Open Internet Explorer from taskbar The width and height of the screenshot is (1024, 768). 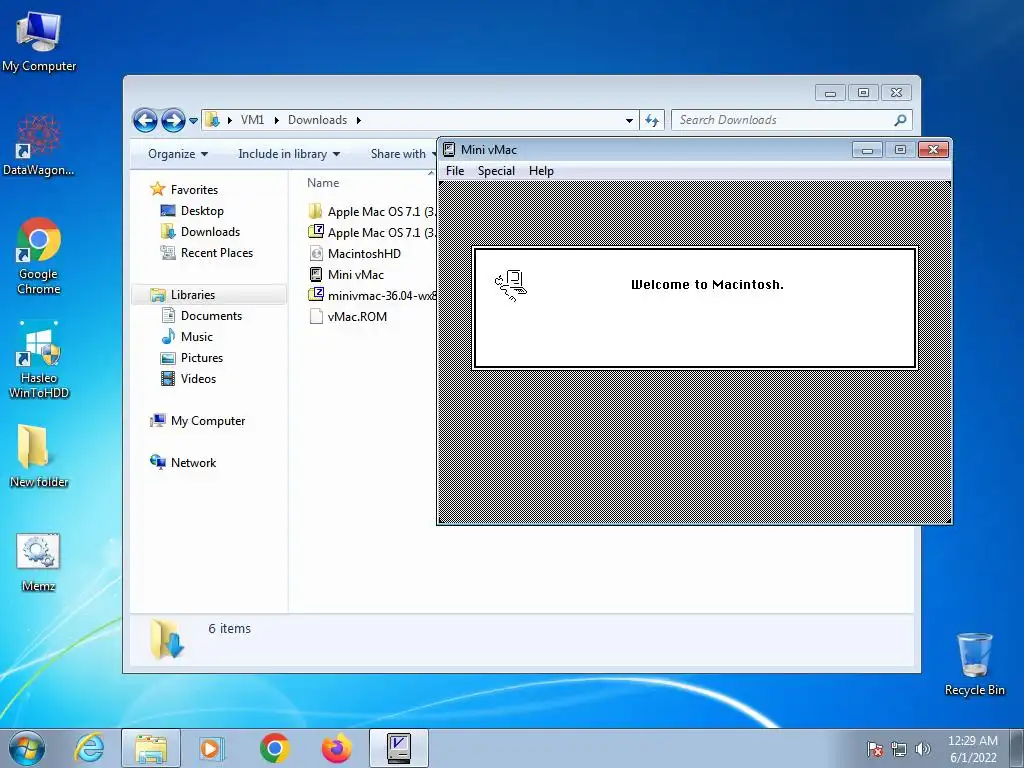(89, 748)
